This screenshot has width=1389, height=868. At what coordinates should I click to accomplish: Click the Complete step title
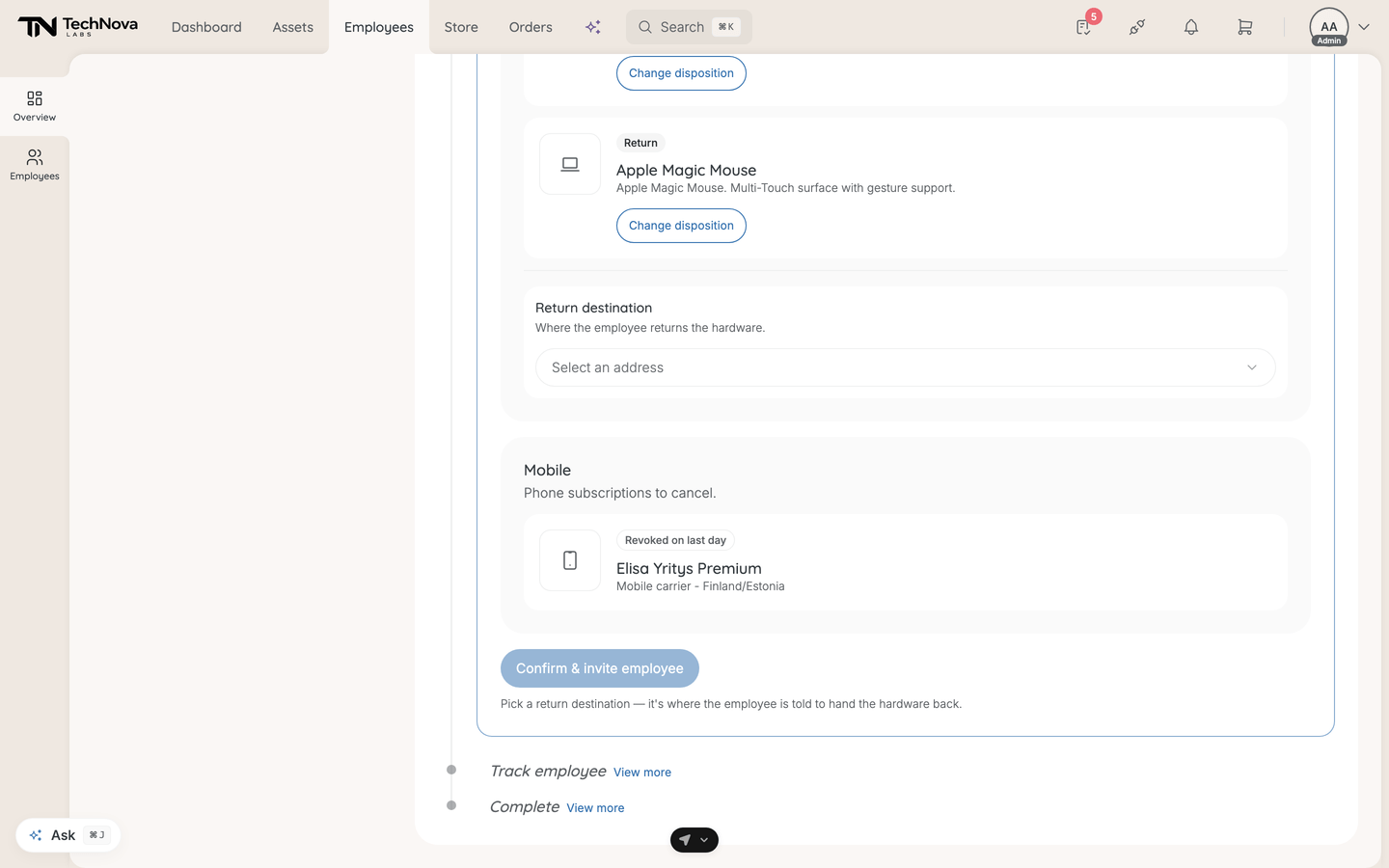pos(525,806)
